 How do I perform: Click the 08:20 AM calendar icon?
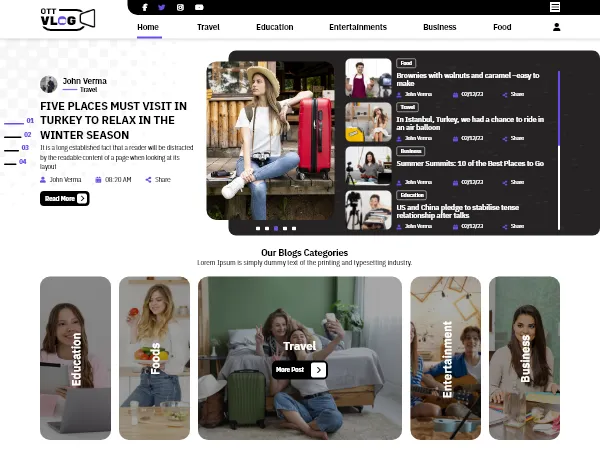click(98, 179)
